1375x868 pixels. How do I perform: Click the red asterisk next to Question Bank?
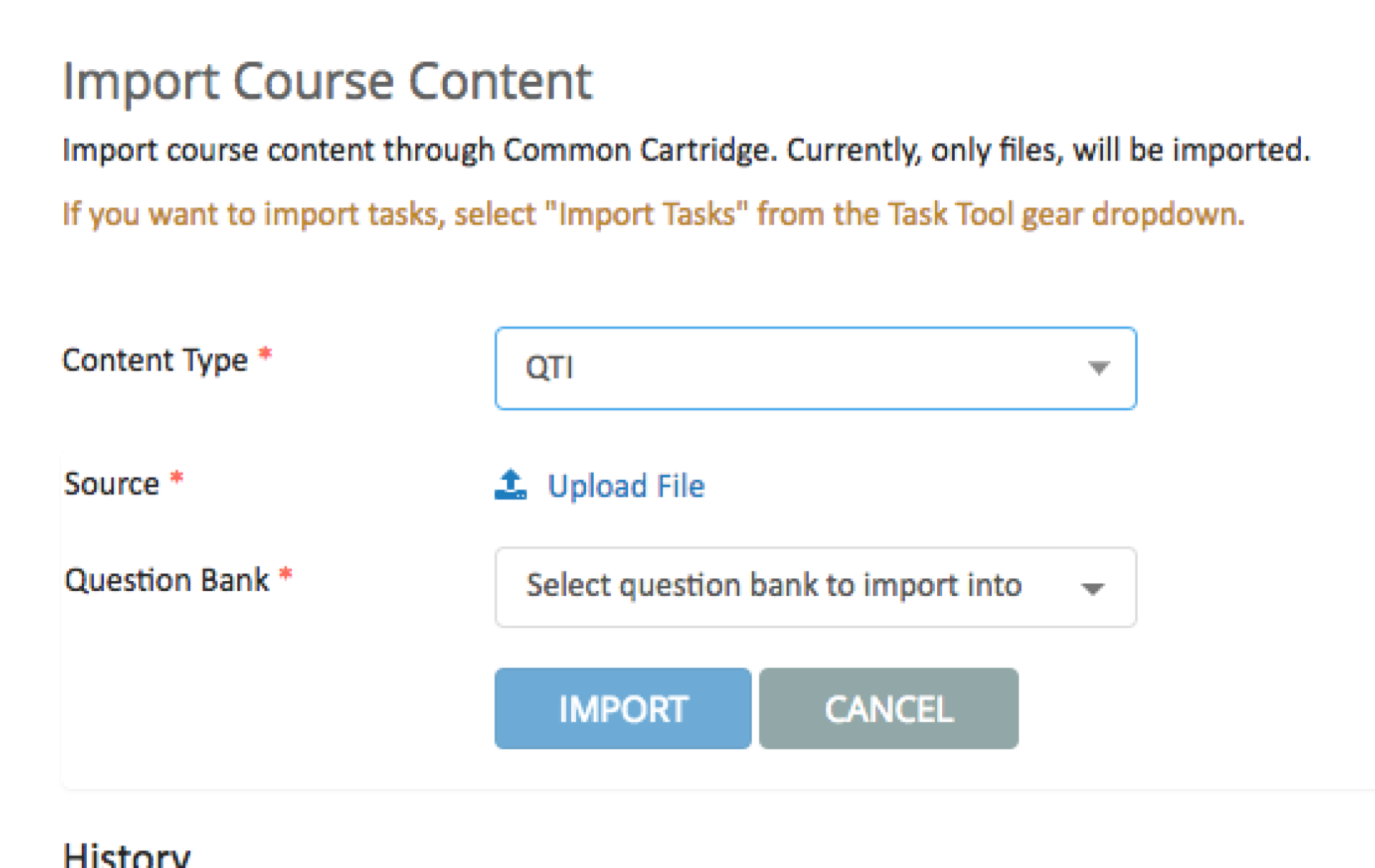coord(286,574)
